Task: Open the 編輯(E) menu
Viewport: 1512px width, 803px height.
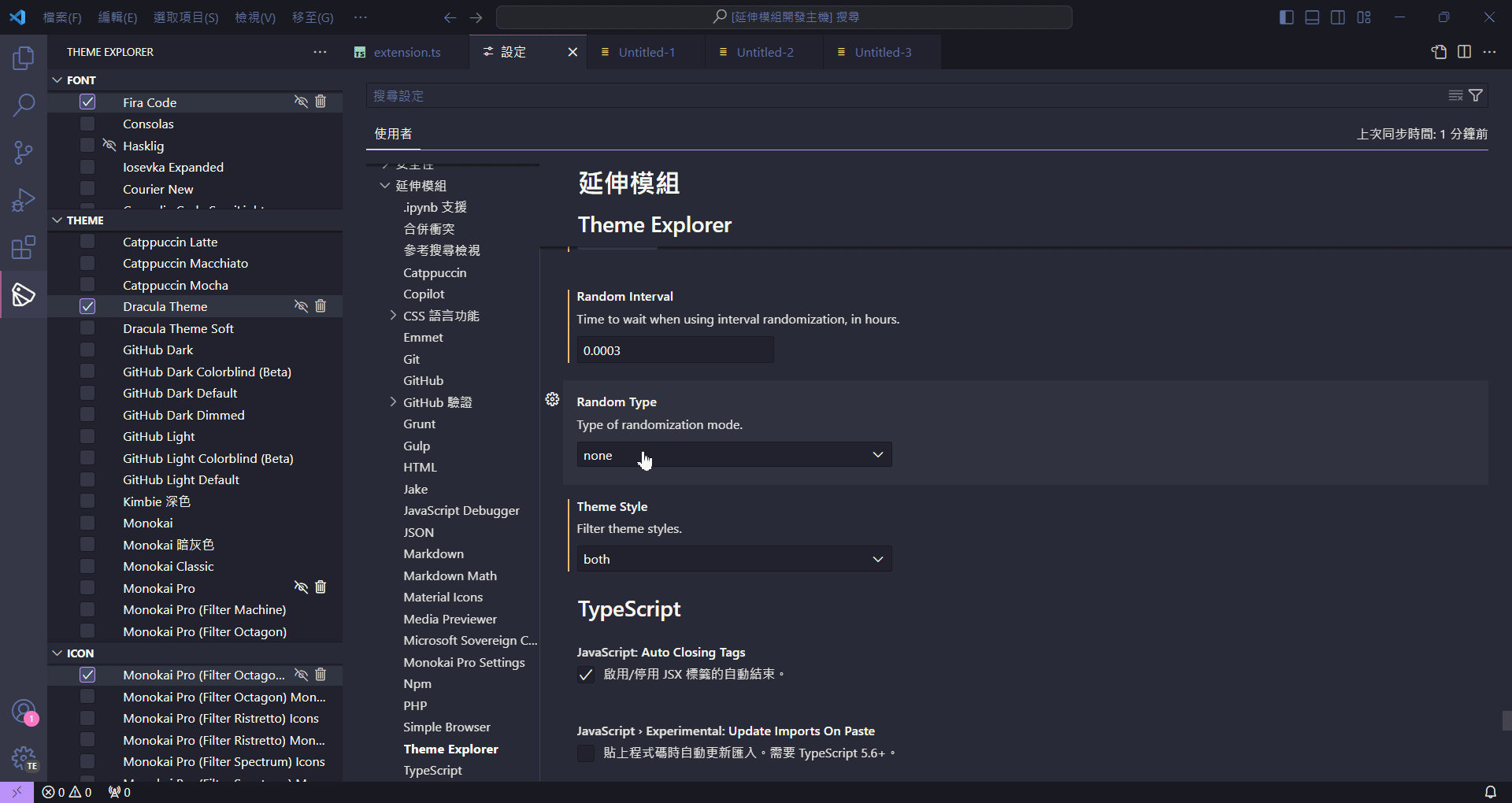Action: (117, 17)
